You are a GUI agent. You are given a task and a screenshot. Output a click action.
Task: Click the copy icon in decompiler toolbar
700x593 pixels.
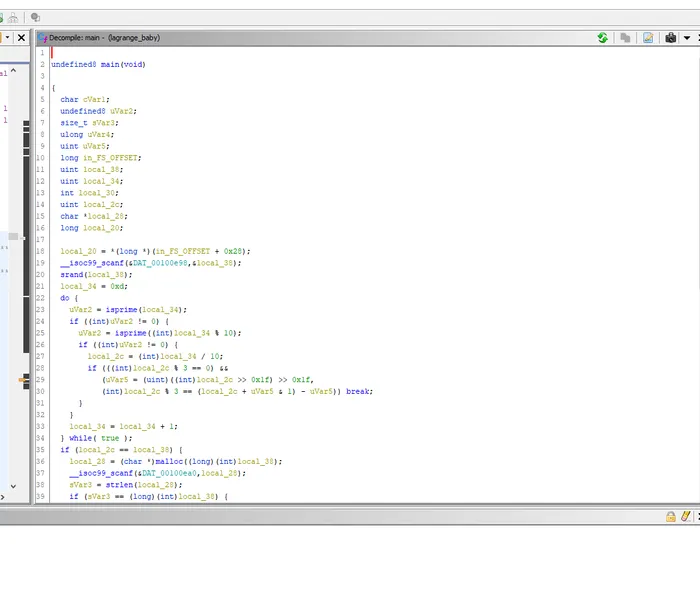(x=625, y=37)
